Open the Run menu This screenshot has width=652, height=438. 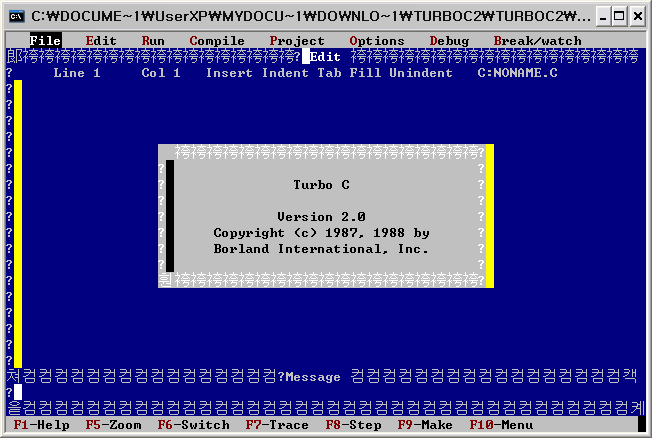153,41
